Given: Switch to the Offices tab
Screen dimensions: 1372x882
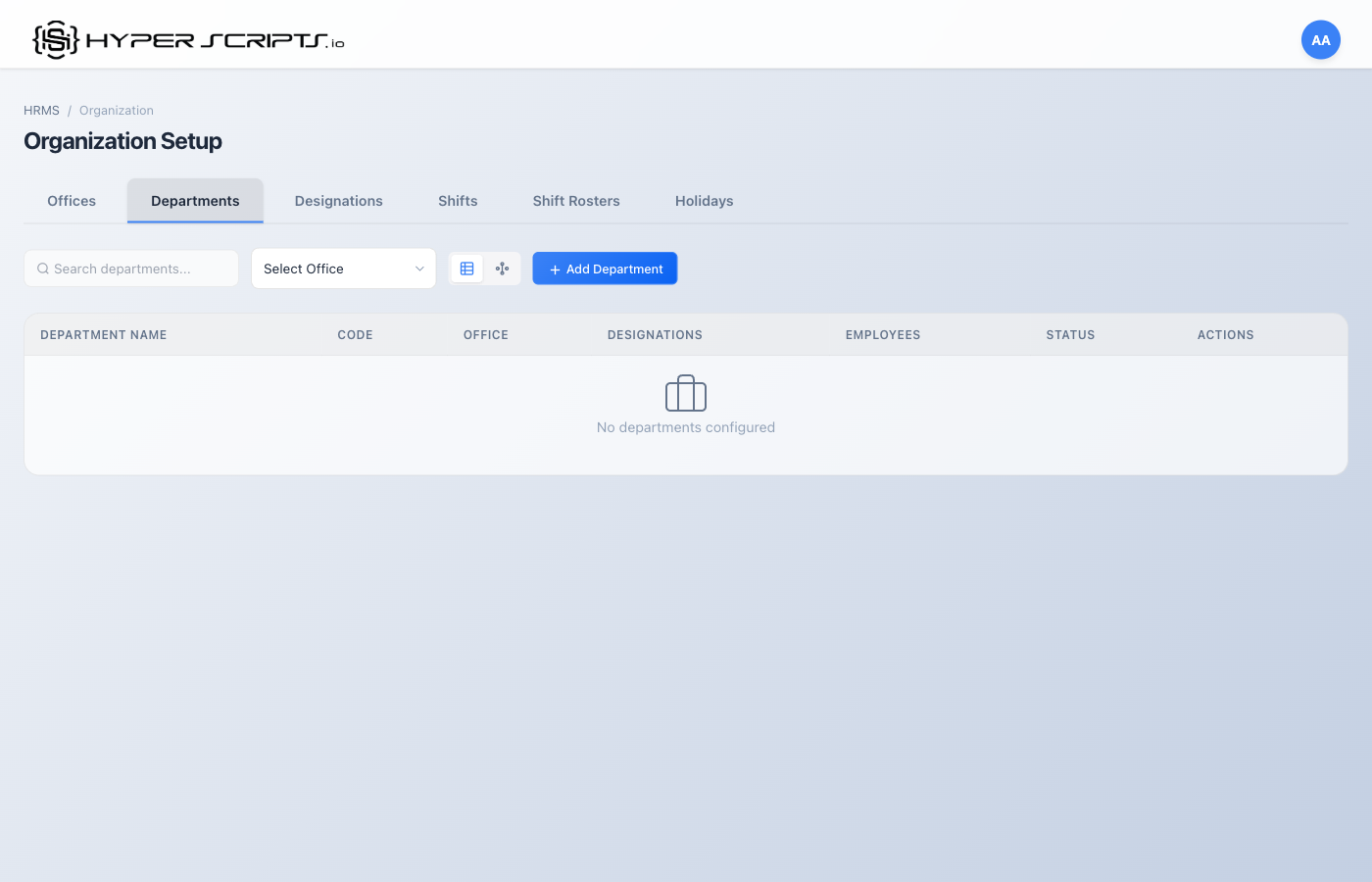Looking at the screenshot, I should 71,200.
